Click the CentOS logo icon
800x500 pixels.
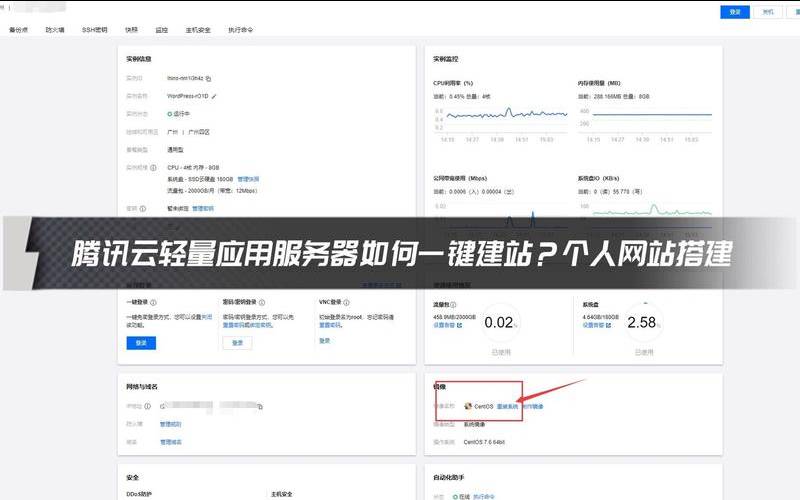point(468,406)
